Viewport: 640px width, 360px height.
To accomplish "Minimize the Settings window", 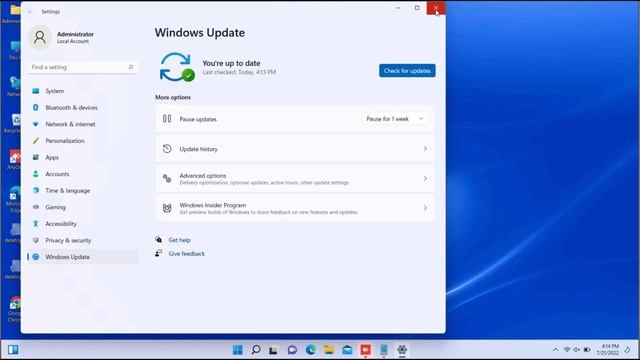I will (398, 8).
